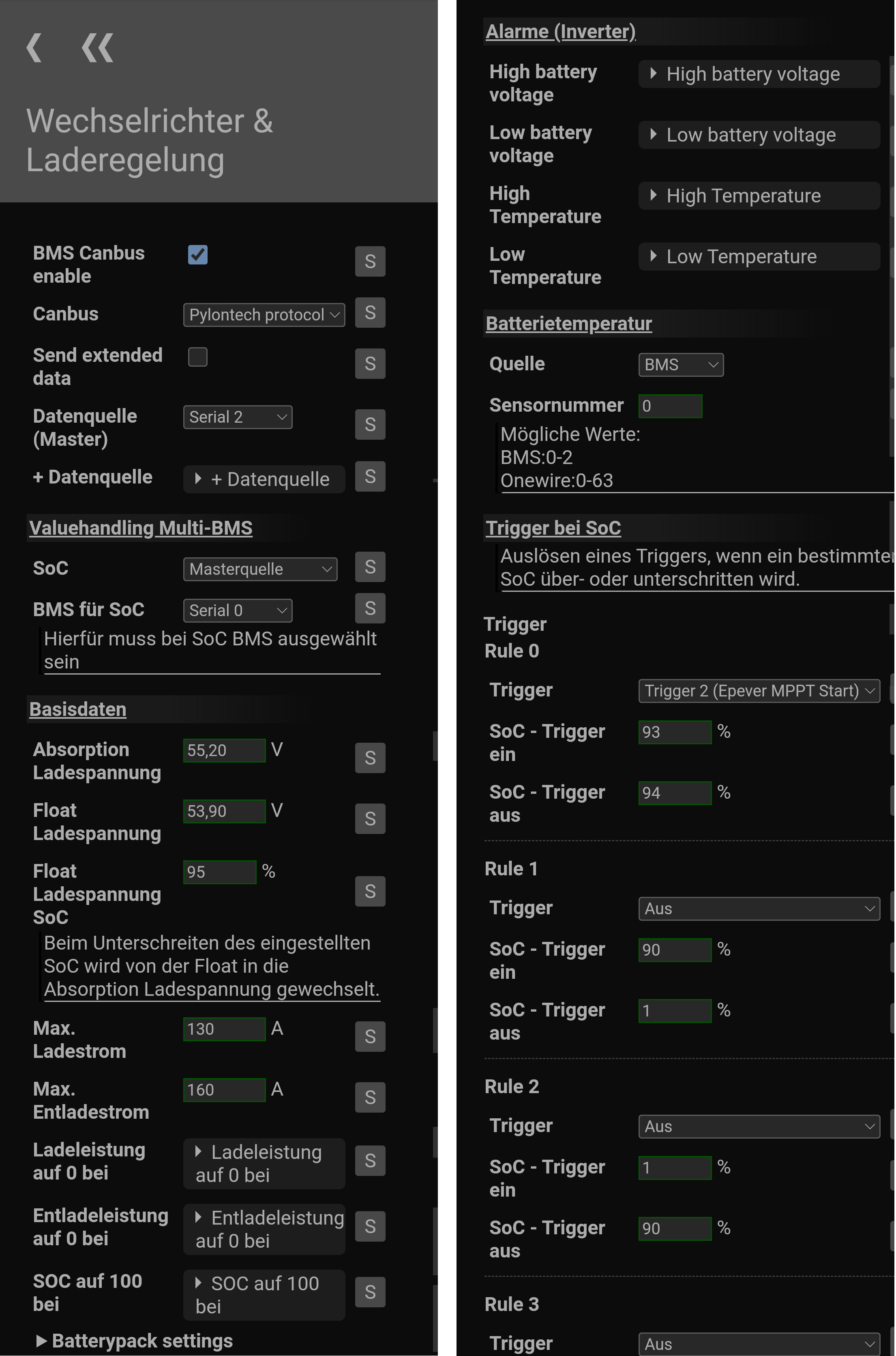Image resolution: width=896 pixels, height=1356 pixels.
Task: Expand Ladeleistung auf 0 bei
Action: (x=264, y=1163)
